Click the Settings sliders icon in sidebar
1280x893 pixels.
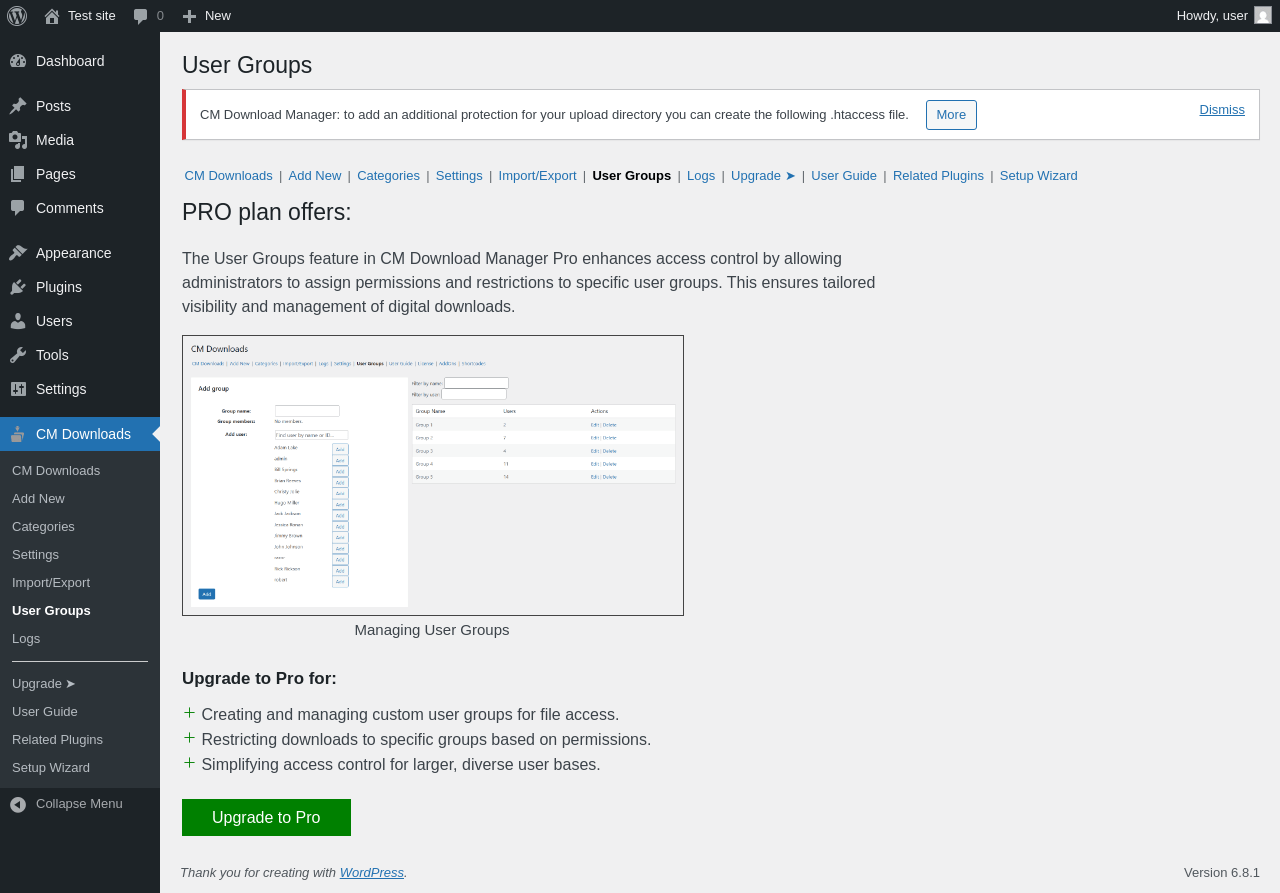pyautogui.click(x=18, y=389)
